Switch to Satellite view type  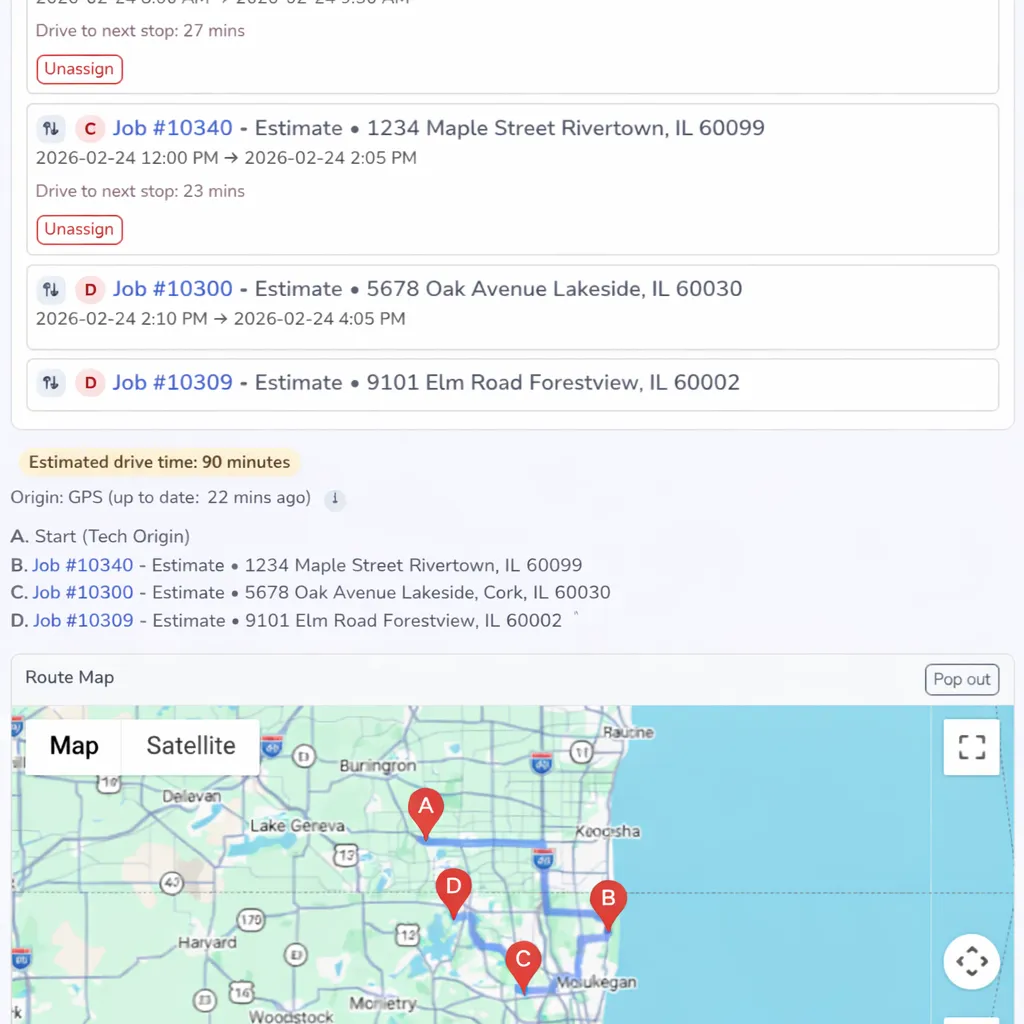coord(191,746)
